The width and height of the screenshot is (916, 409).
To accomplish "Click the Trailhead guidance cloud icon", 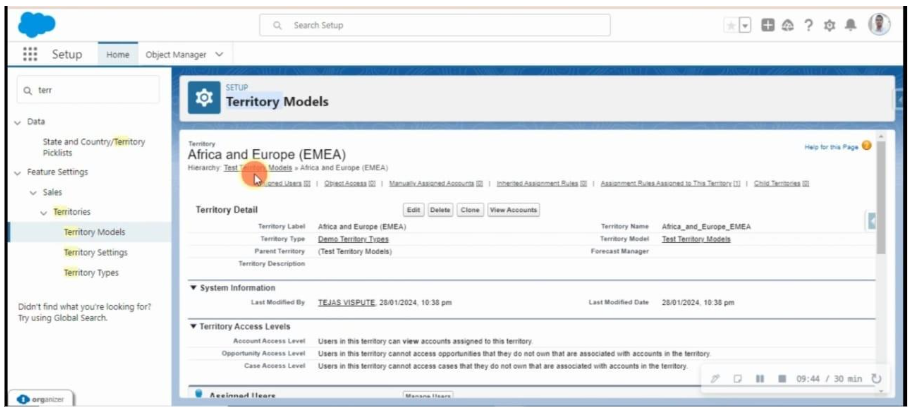I will point(788,25).
